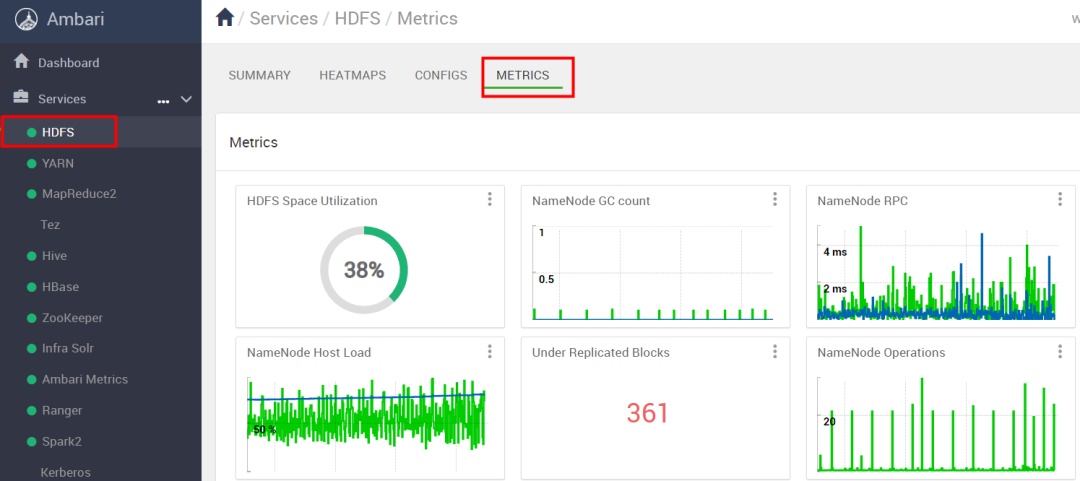Switch to the CONFIGS tab
Screen dimensions: 1080x481
click(441, 76)
